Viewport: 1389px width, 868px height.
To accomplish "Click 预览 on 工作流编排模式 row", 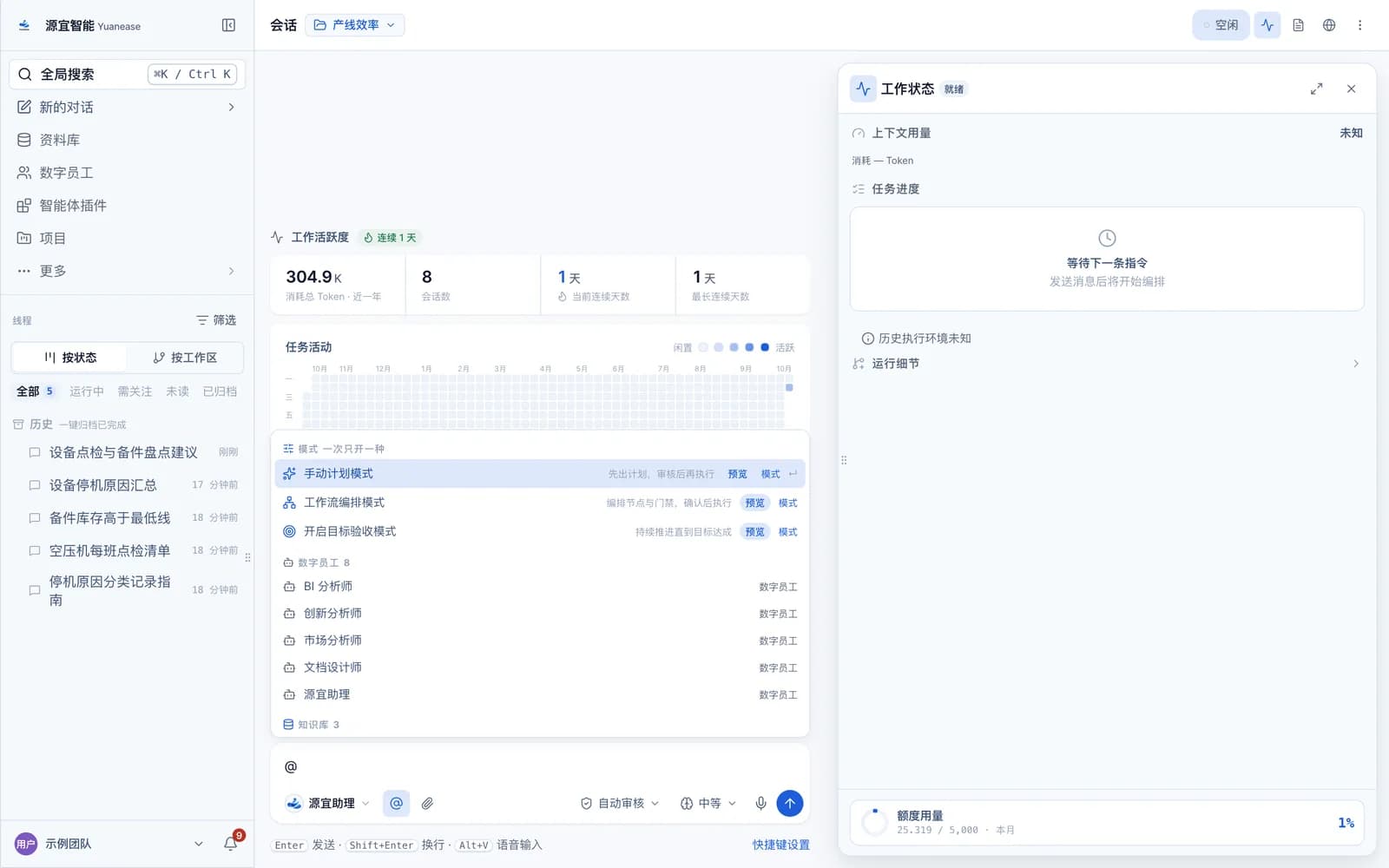I will tap(754, 503).
